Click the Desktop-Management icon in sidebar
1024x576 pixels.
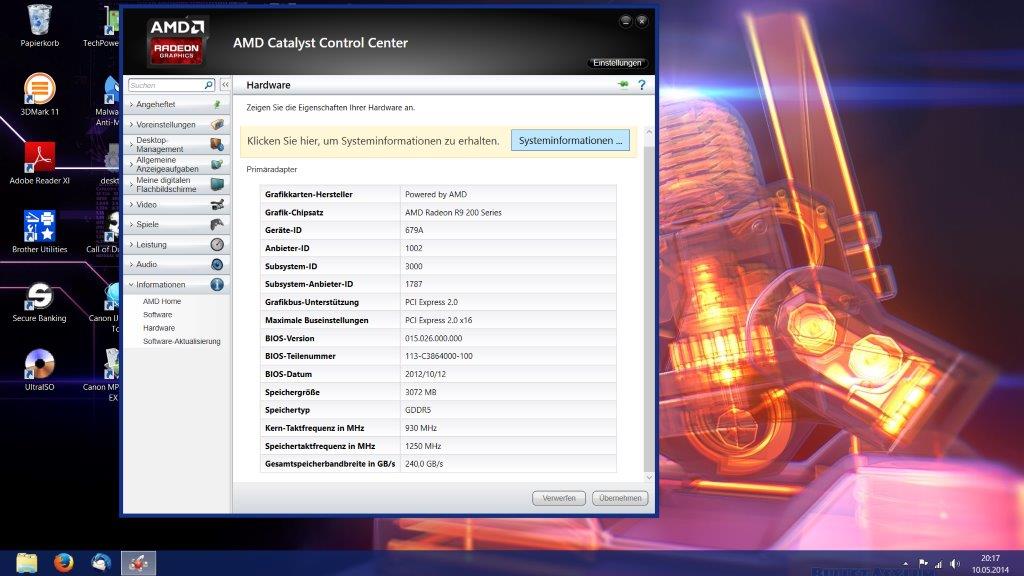[217, 144]
